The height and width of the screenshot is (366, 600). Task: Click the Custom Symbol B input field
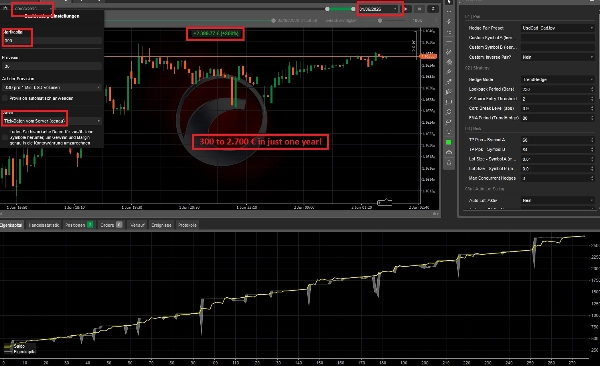[x=558, y=47]
